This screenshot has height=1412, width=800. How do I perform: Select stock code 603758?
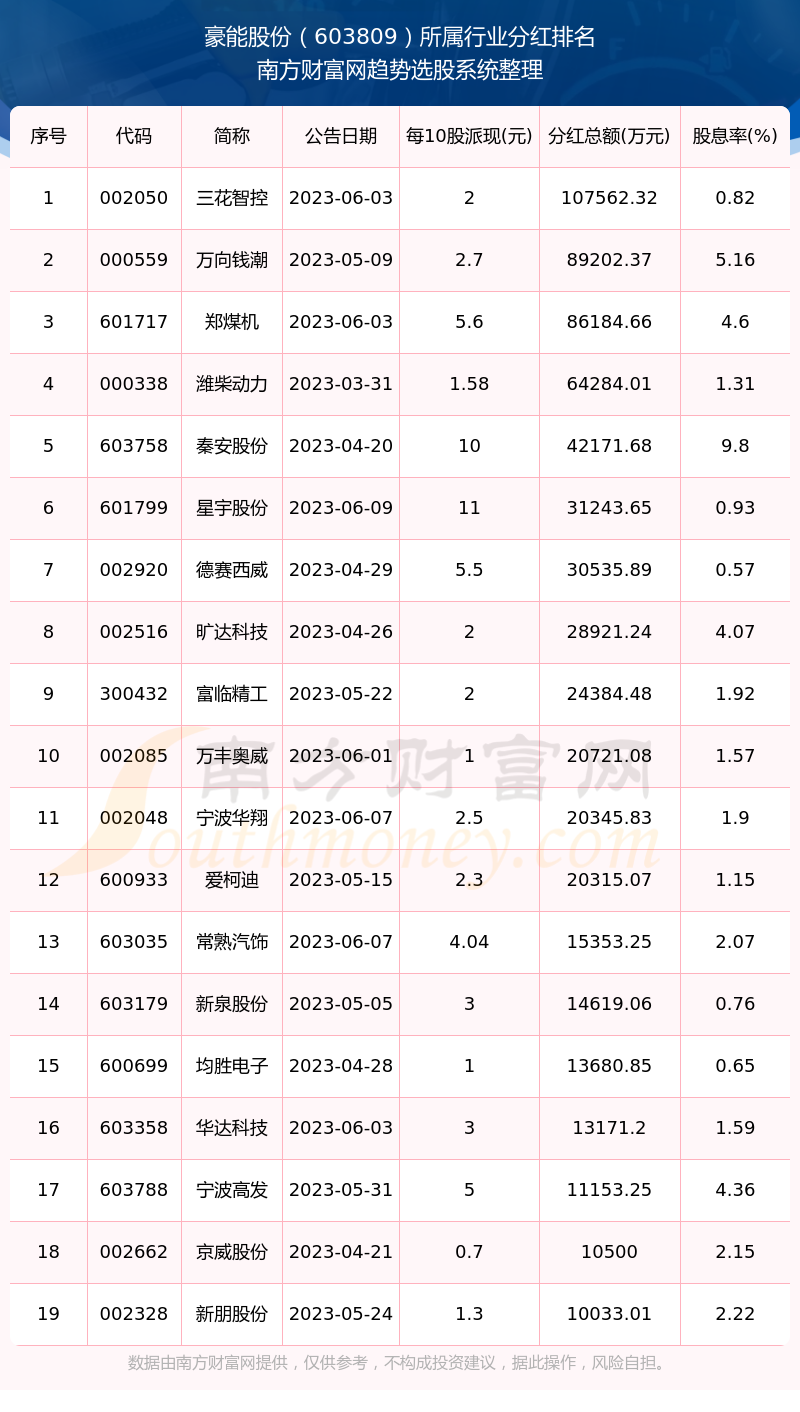tap(134, 446)
